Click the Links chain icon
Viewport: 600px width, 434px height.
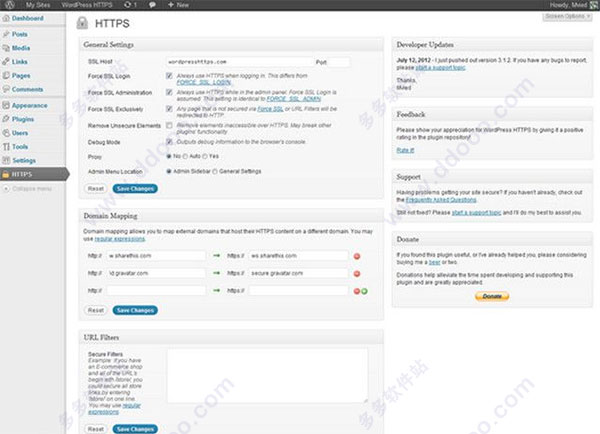6,62
